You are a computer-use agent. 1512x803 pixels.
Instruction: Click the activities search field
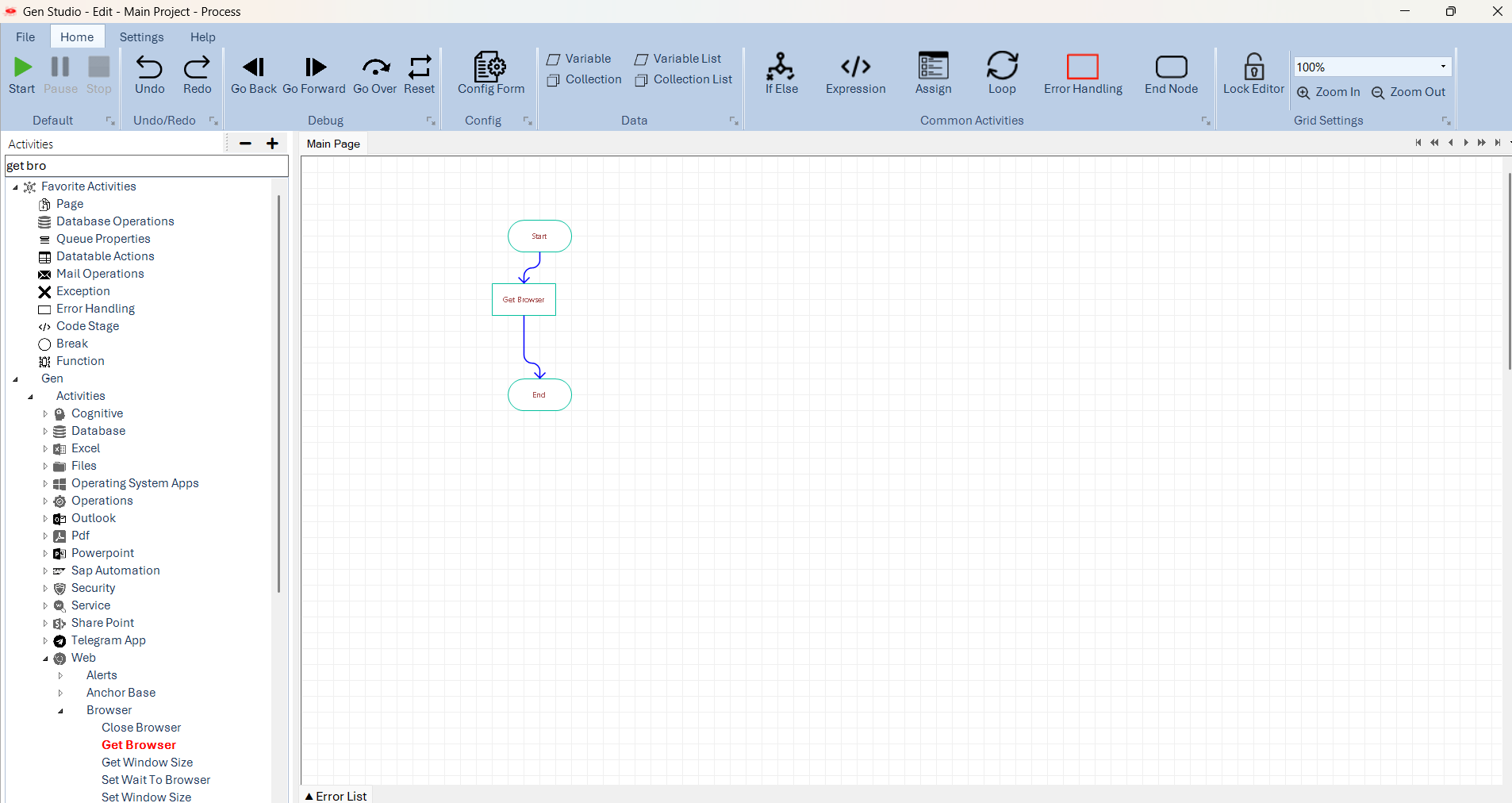[146, 165]
